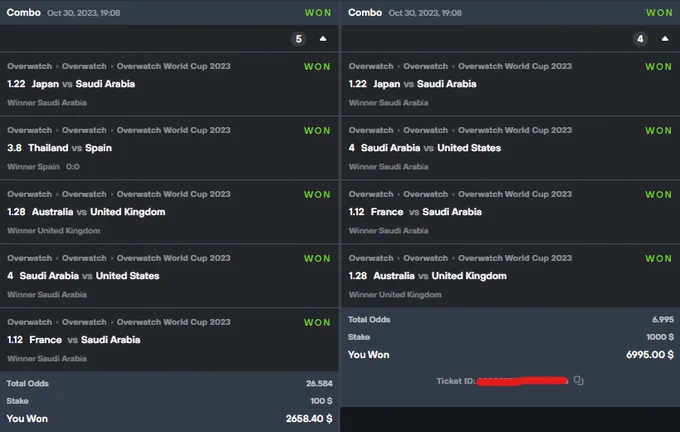Click the left combo date Oct 30, 2023, 19:08

coord(84,13)
